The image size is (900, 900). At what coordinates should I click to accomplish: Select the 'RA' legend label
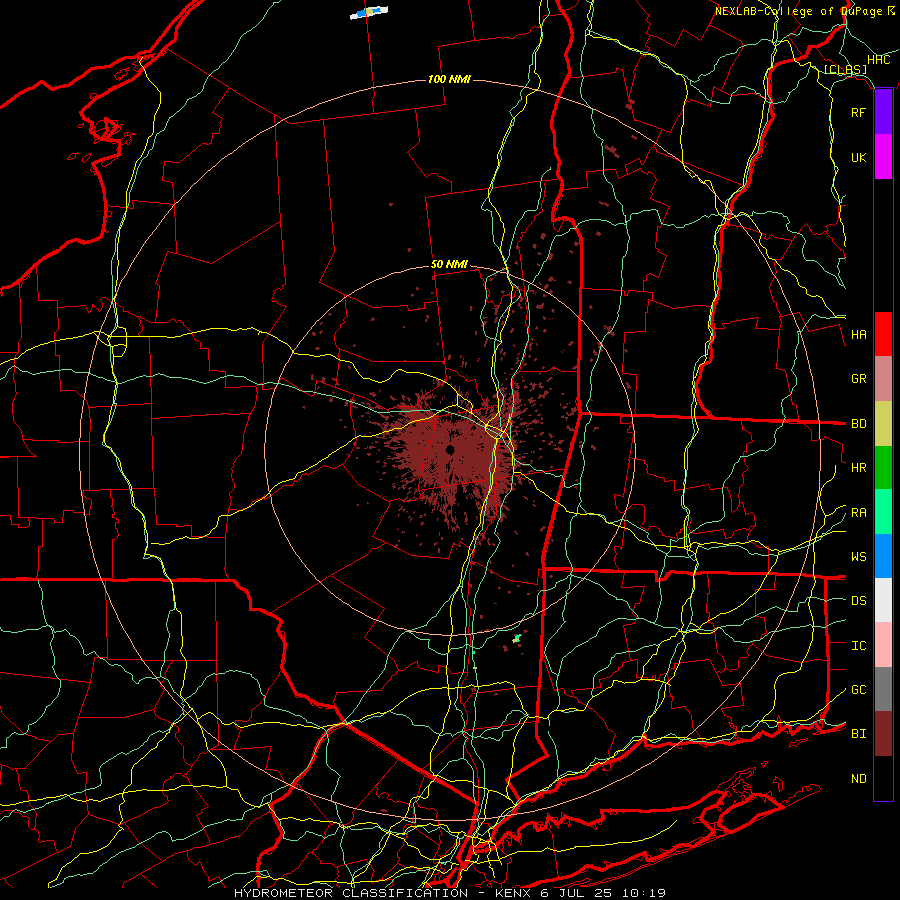(x=858, y=513)
